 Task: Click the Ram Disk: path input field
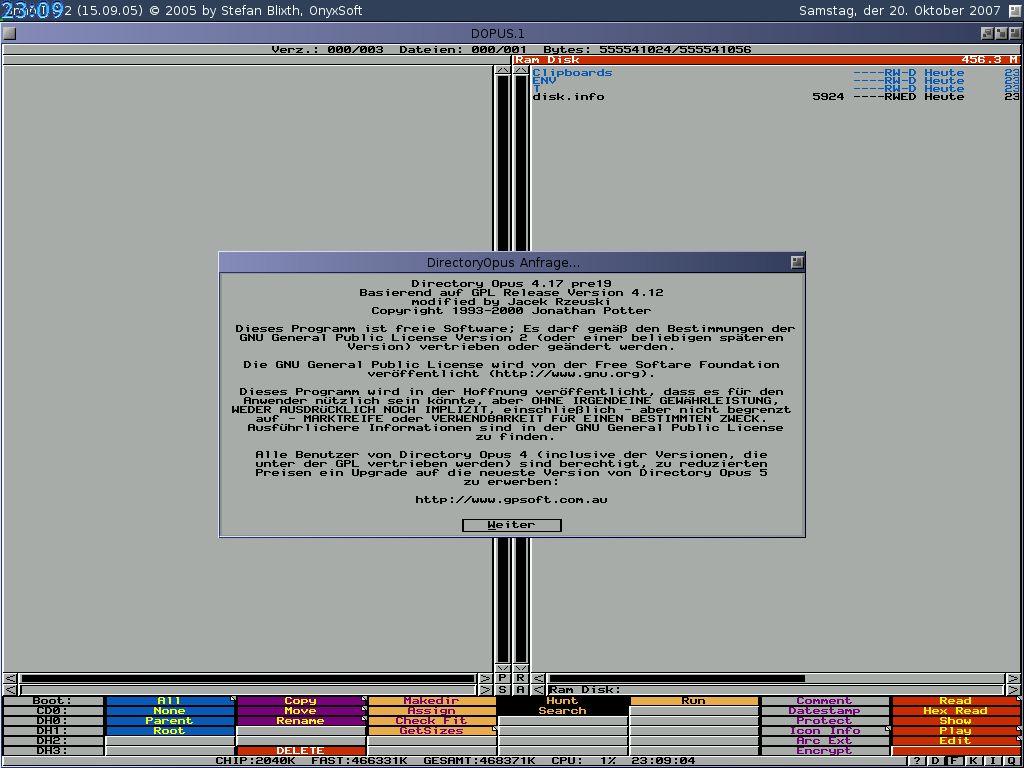pyautogui.click(x=775, y=690)
